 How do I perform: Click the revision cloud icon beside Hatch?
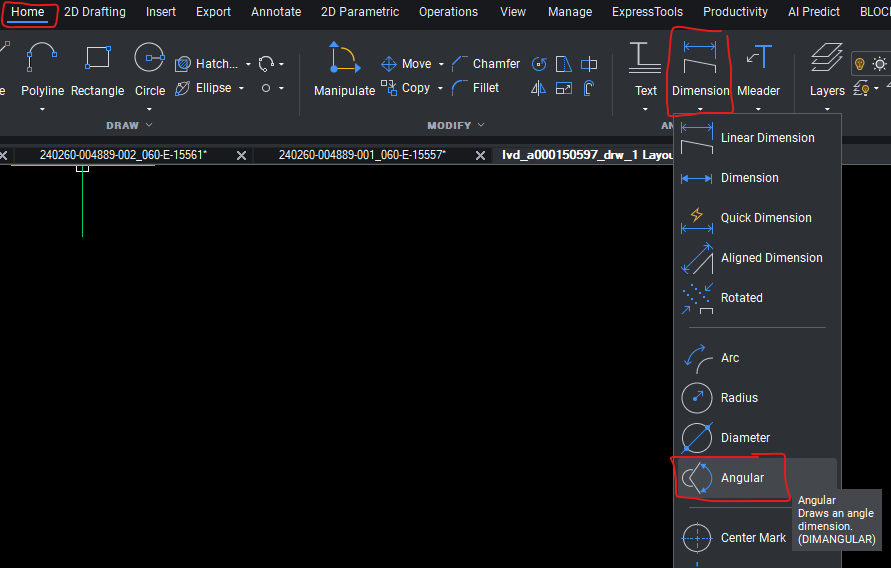tap(266, 64)
